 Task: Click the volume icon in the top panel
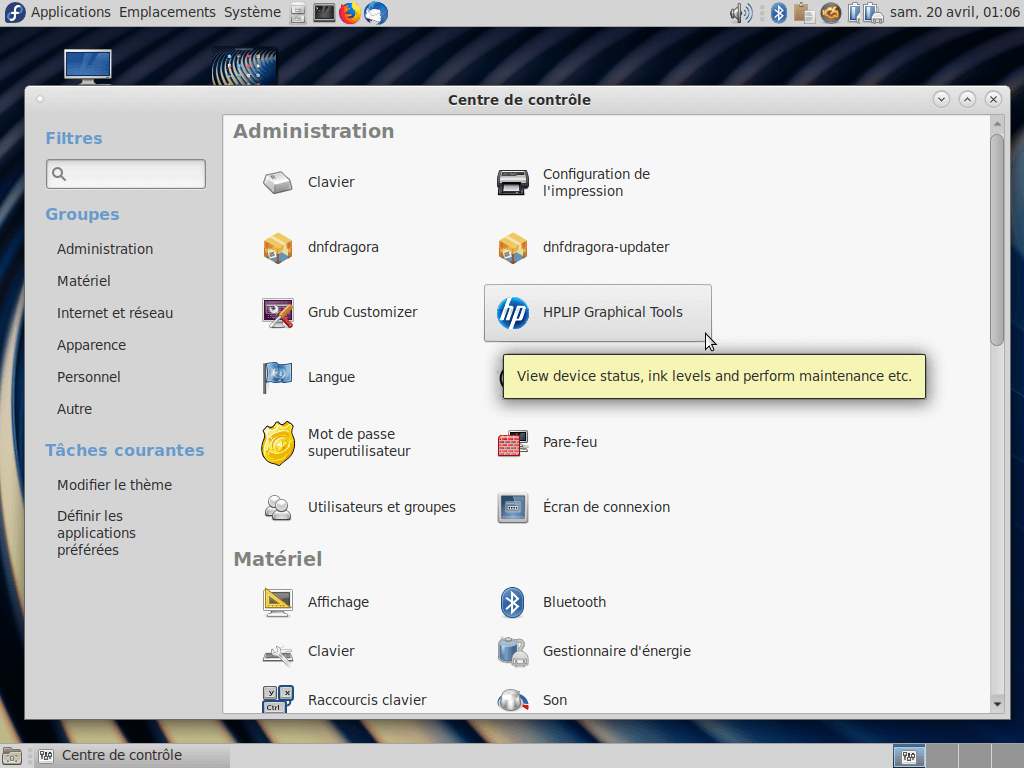point(741,12)
